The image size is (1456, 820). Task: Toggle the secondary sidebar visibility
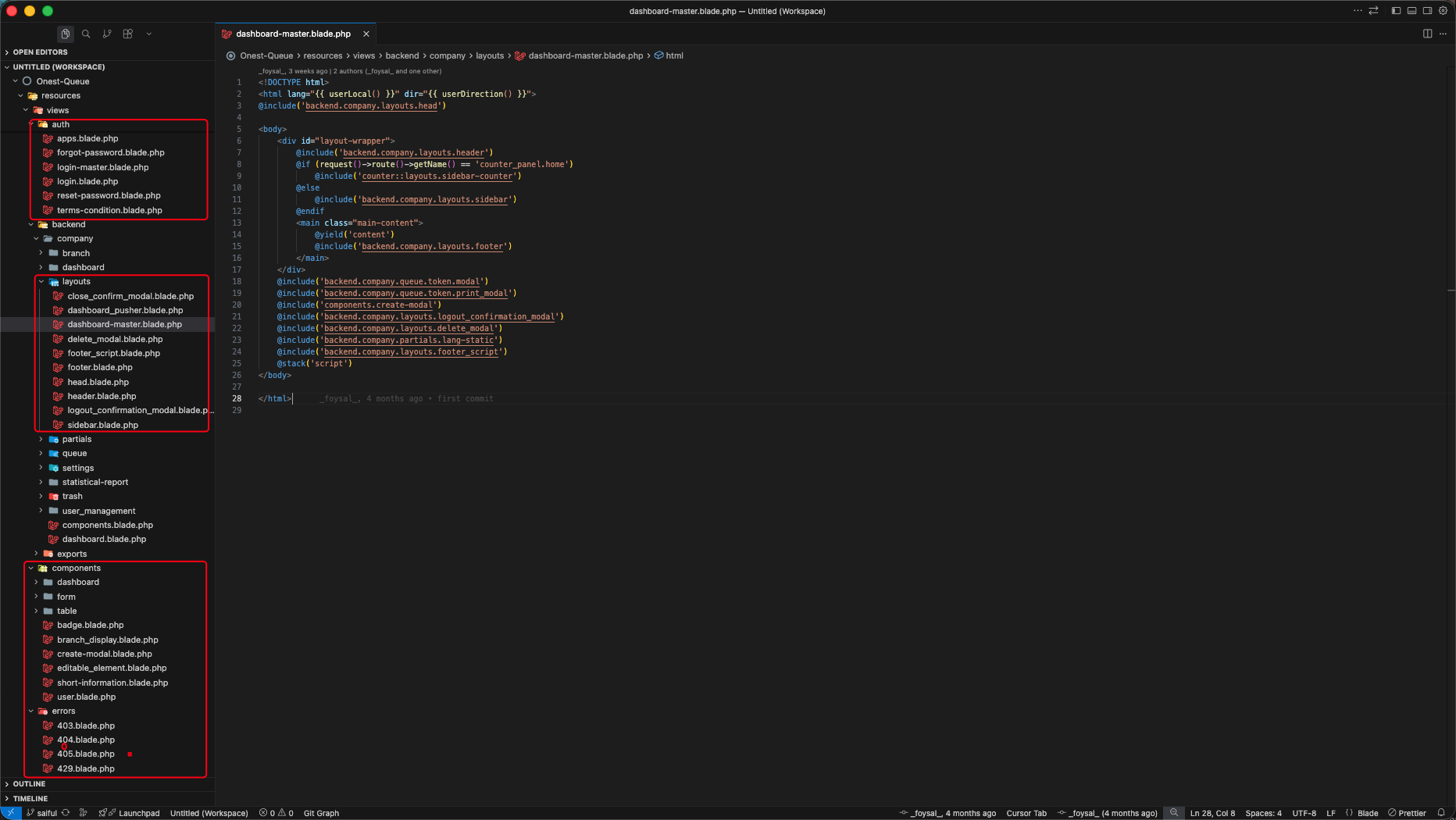point(1427,11)
